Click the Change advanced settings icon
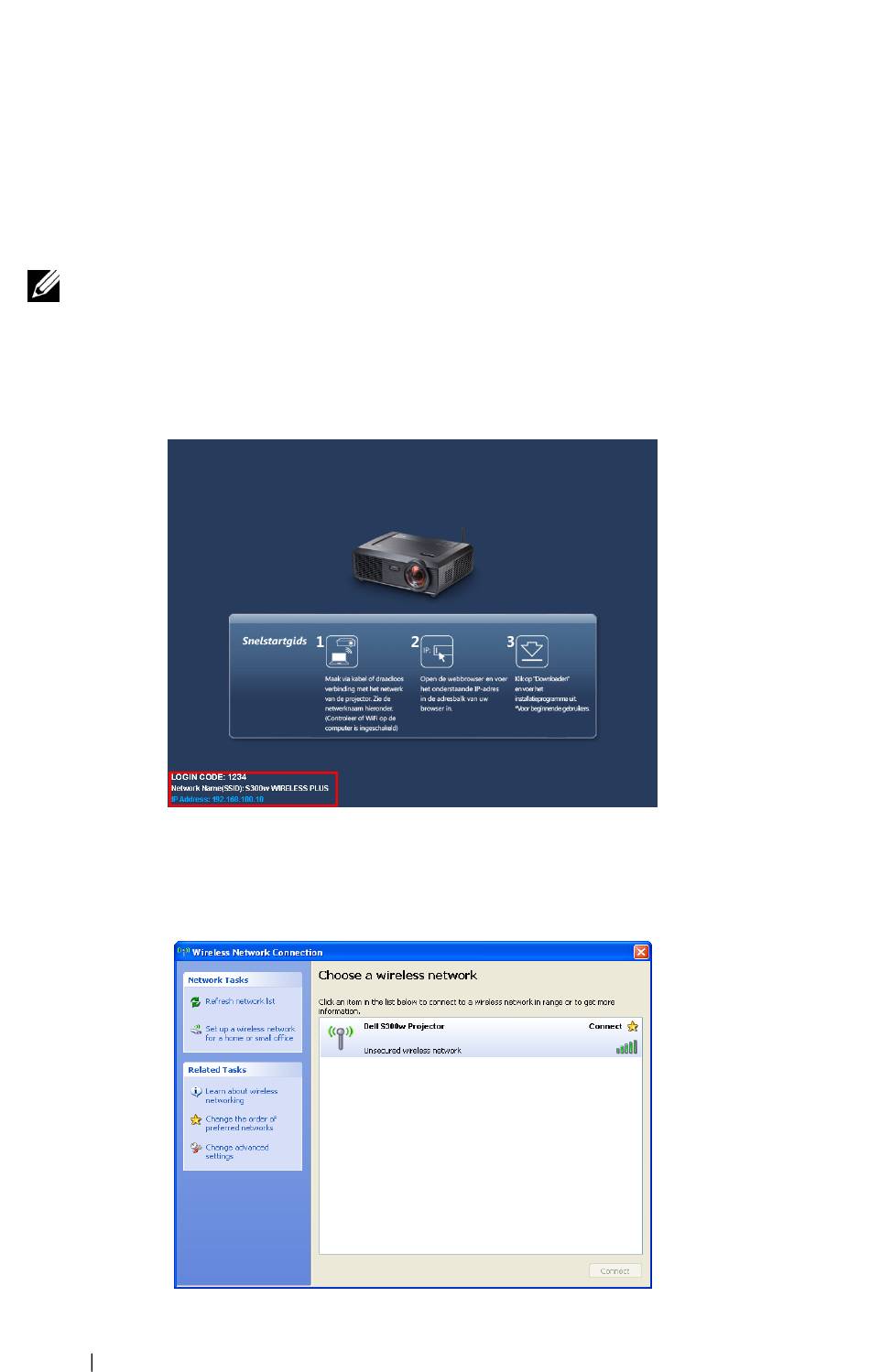The width and height of the screenshot is (870, 1372). coord(195,1149)
